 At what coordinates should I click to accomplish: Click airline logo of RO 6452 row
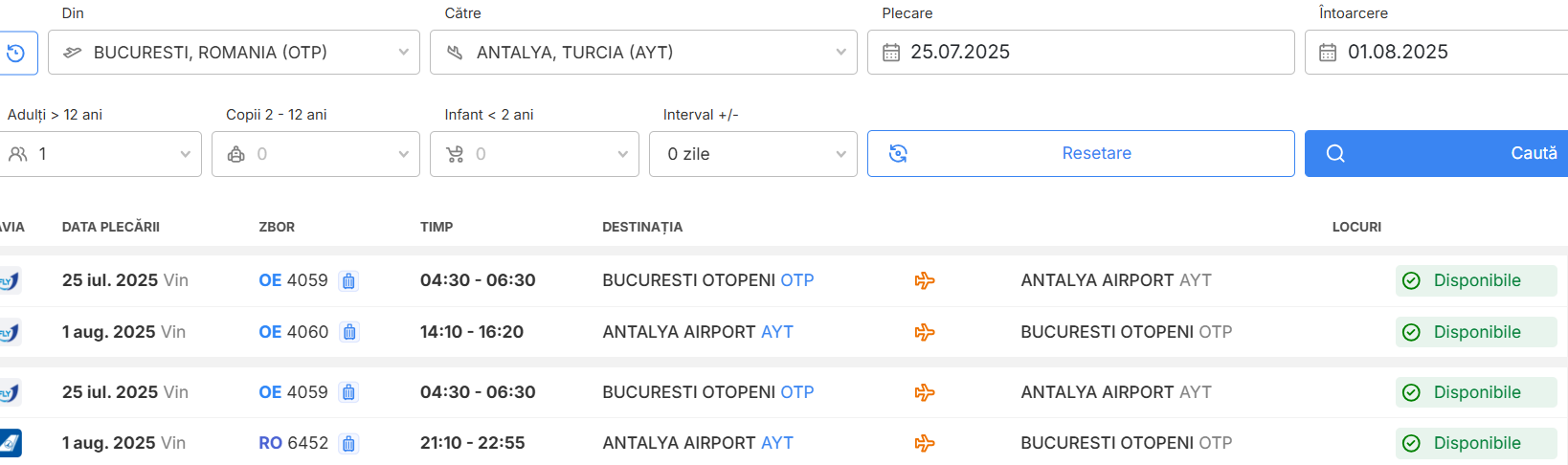click(x=10, y=443)
